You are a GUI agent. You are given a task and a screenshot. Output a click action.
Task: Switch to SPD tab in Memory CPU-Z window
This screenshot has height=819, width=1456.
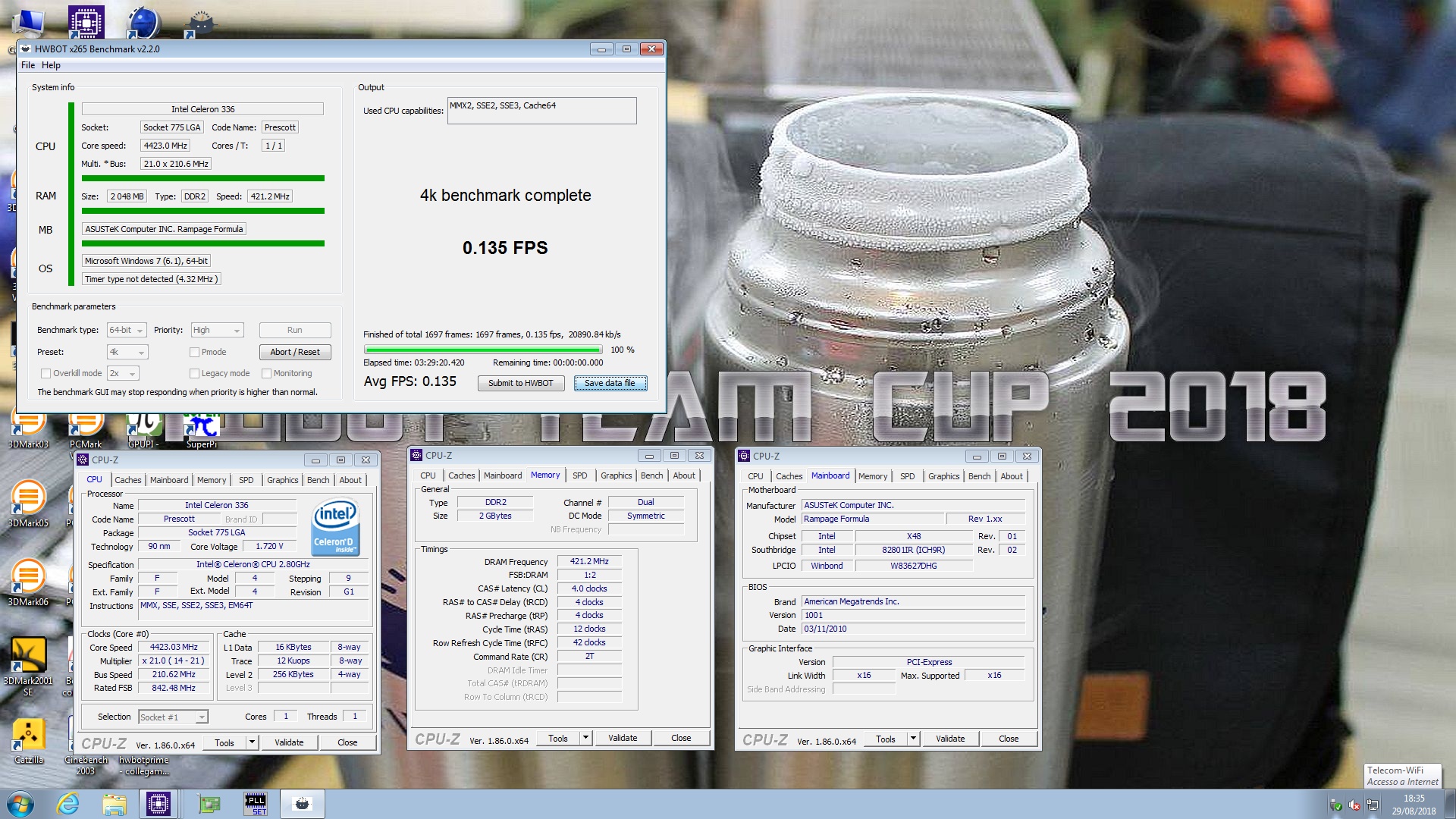(579, 475)
